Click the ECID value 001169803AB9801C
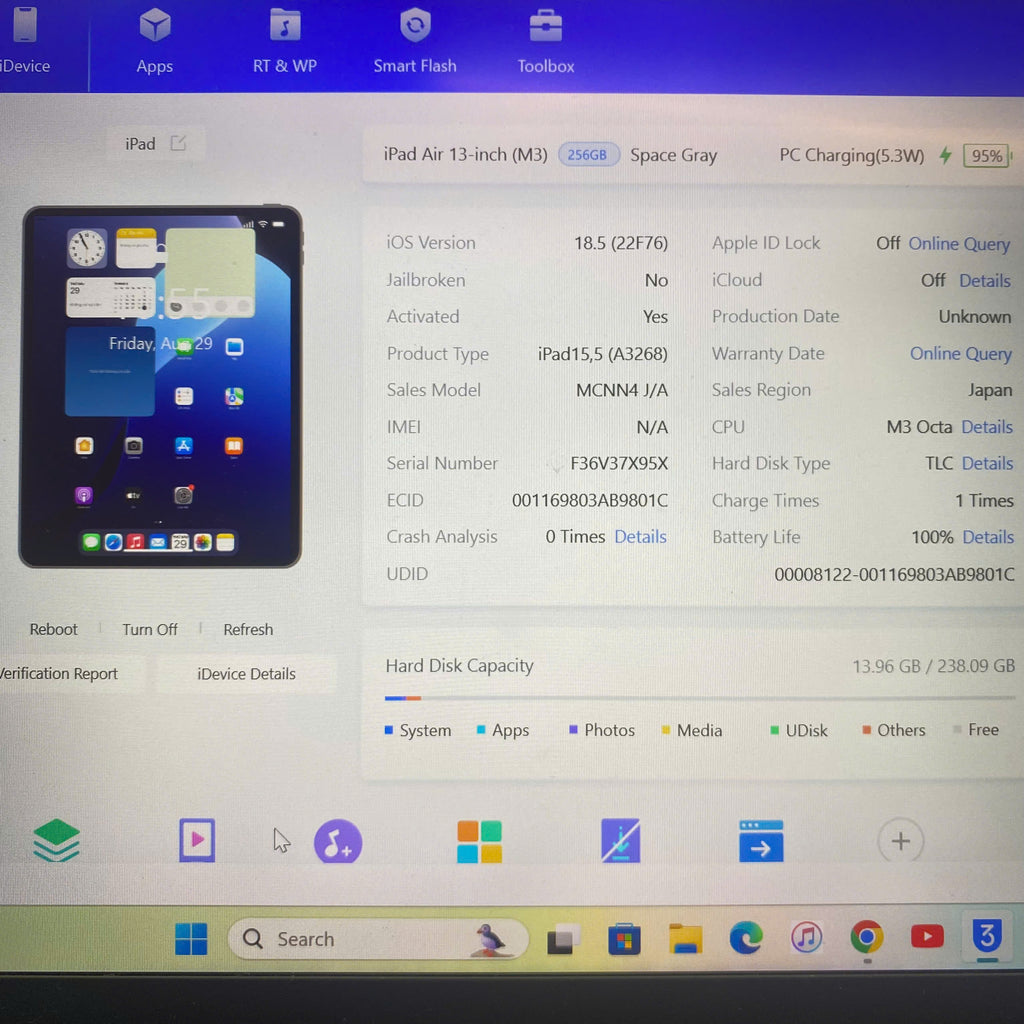The width and height of the screenshot is (1024, 1024). point(590,500)
